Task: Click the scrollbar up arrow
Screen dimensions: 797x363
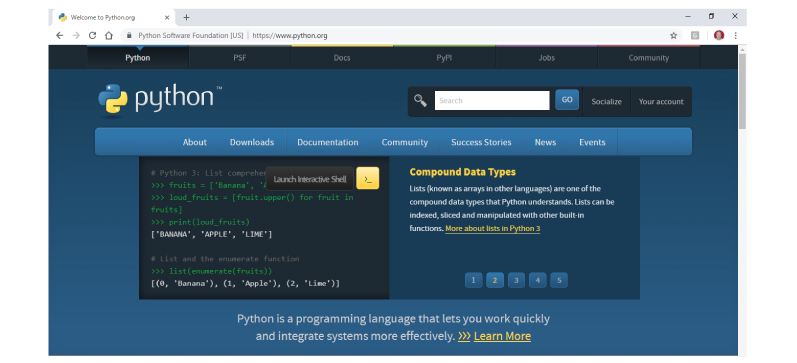Action: point(742,49)
